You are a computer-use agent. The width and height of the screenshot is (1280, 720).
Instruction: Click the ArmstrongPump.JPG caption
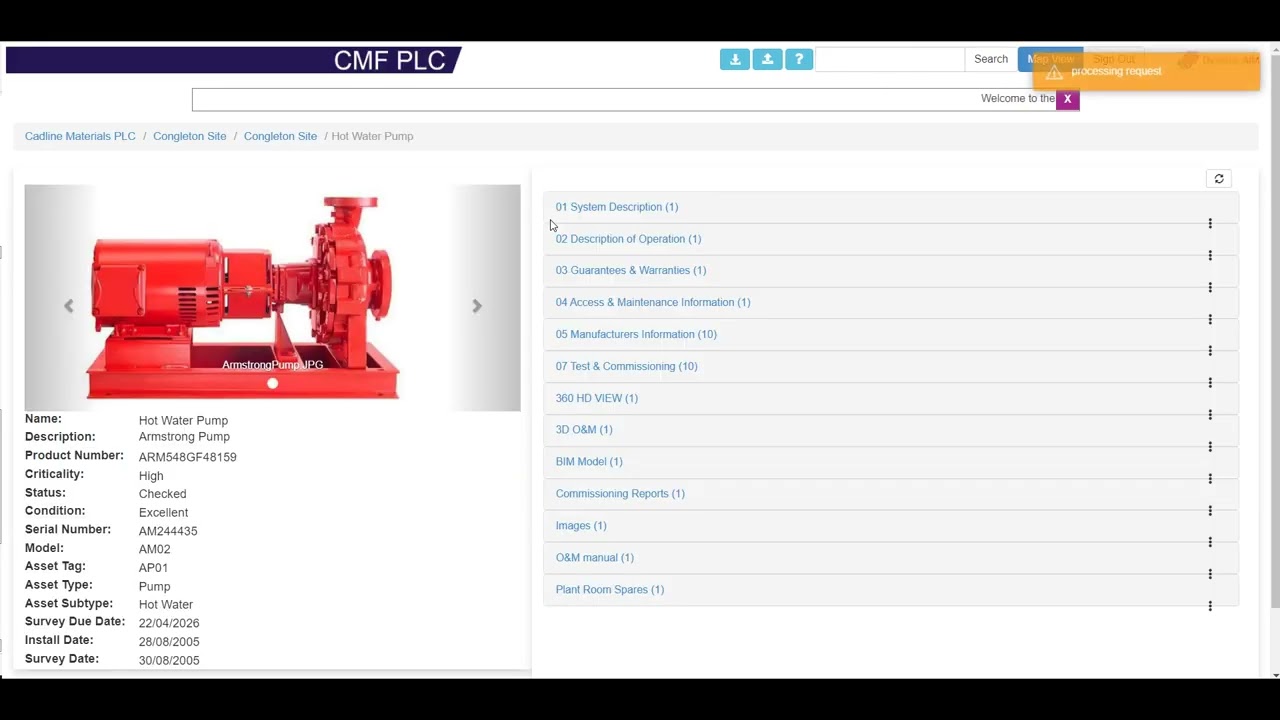(272, 365)
